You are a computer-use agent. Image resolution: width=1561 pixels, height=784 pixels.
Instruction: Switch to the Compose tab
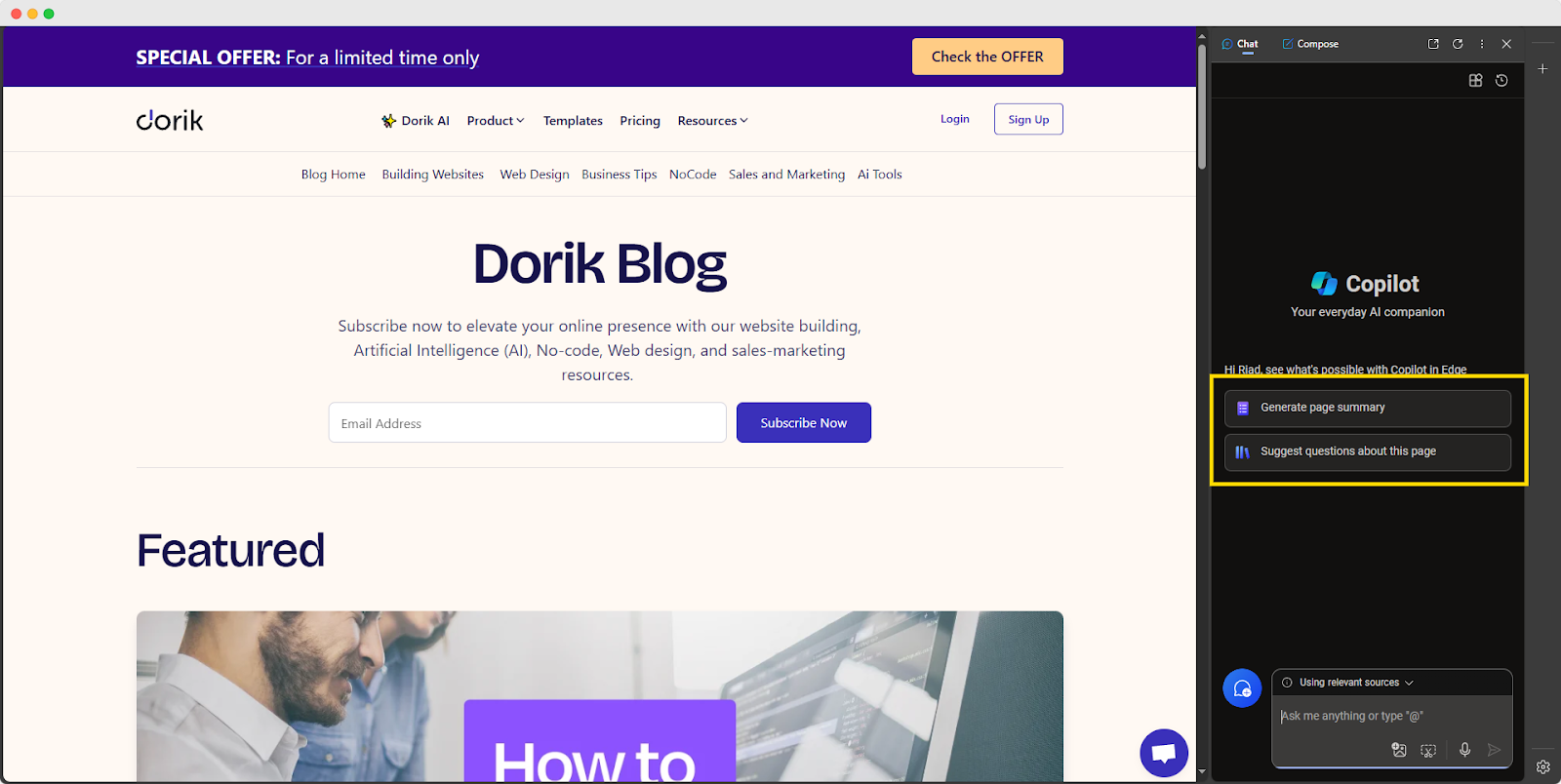click(x=1310, y=44)
